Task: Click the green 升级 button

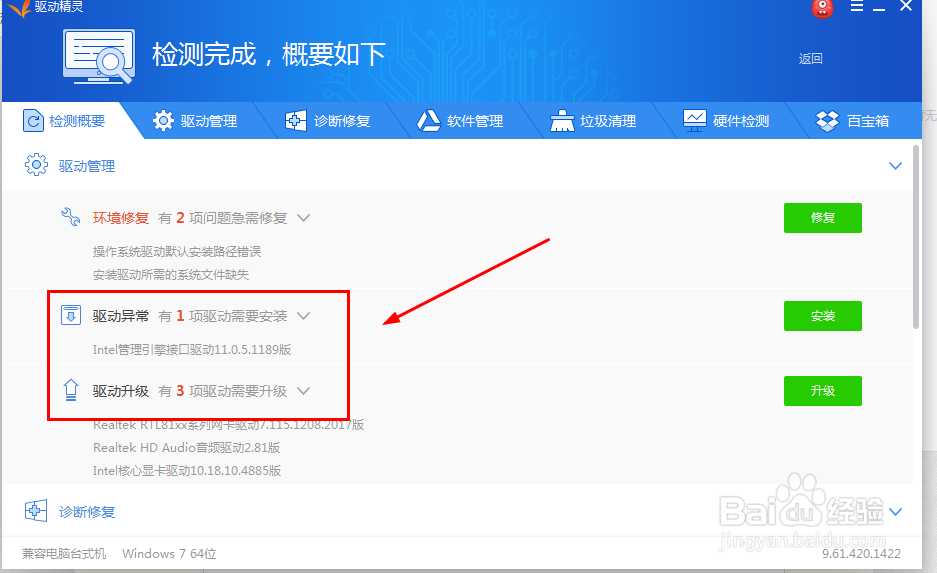Action: point(822,391)
